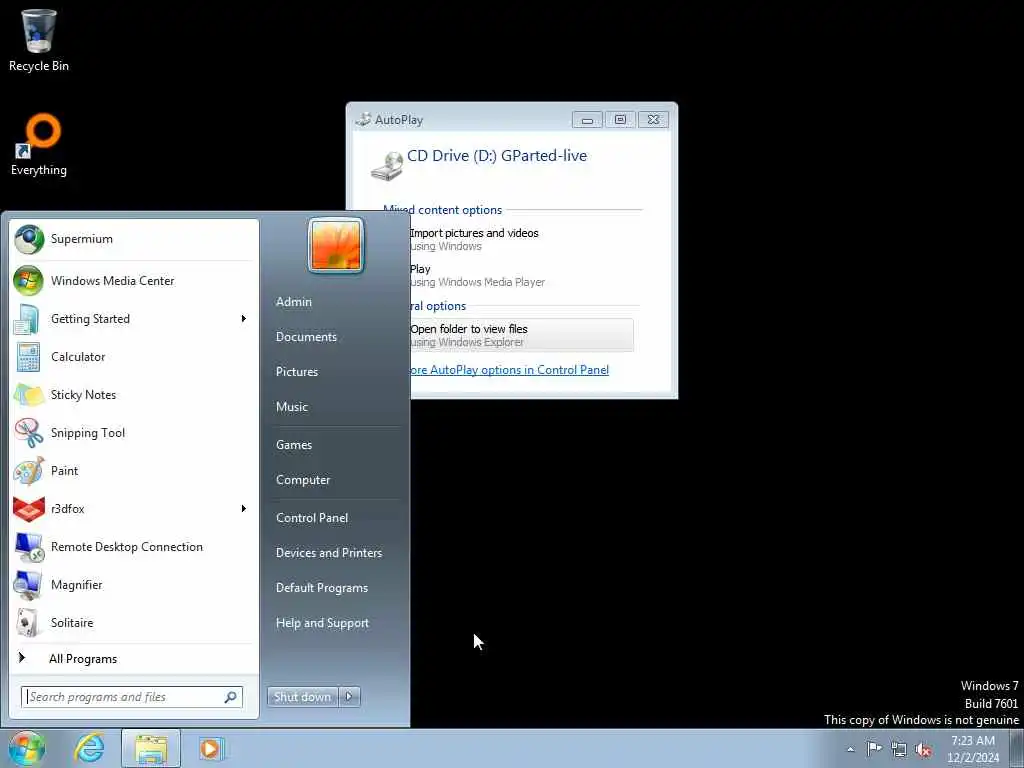Expand Getting Started submenu arrow

[244, 319]
